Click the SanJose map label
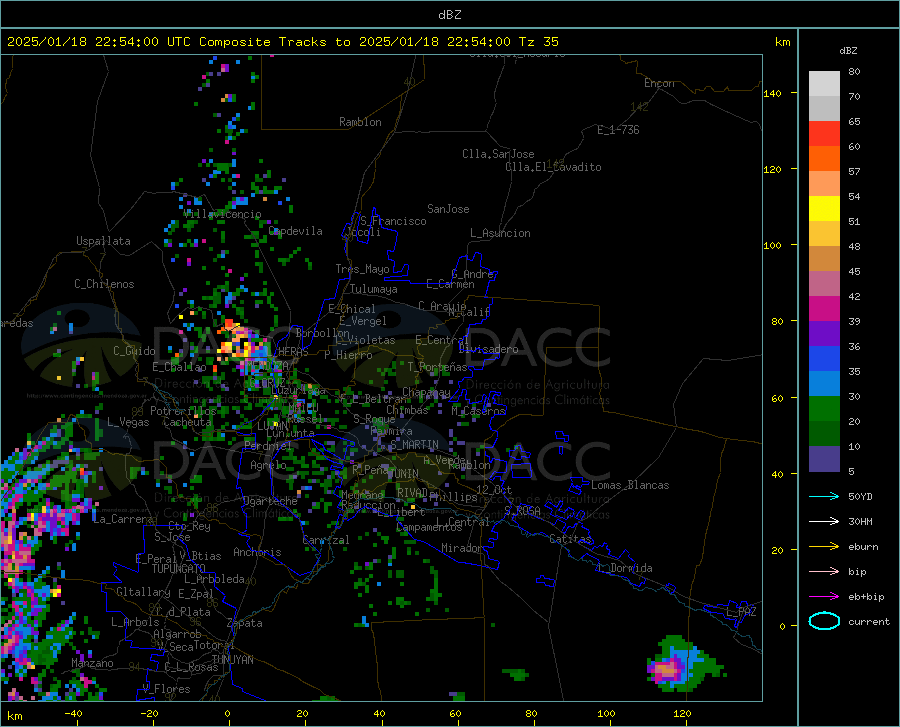Viewport: 900px width, 727px height. coord(448,209)
